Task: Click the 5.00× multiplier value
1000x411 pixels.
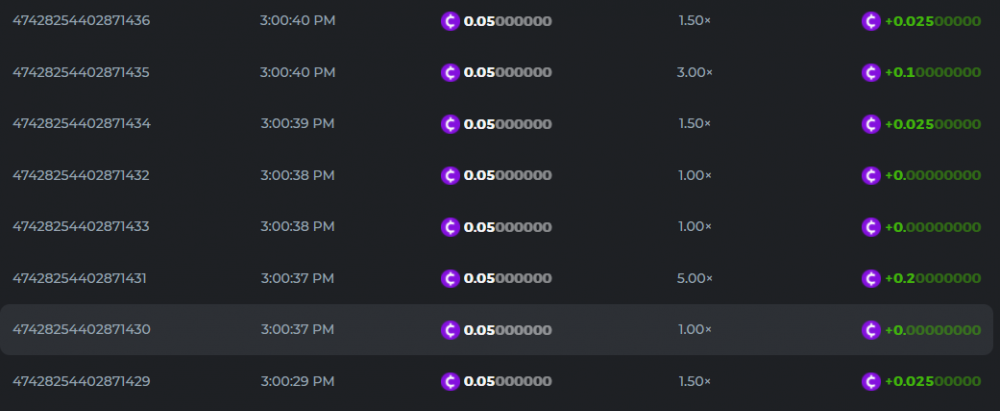Action: click(x=694, y=278)
